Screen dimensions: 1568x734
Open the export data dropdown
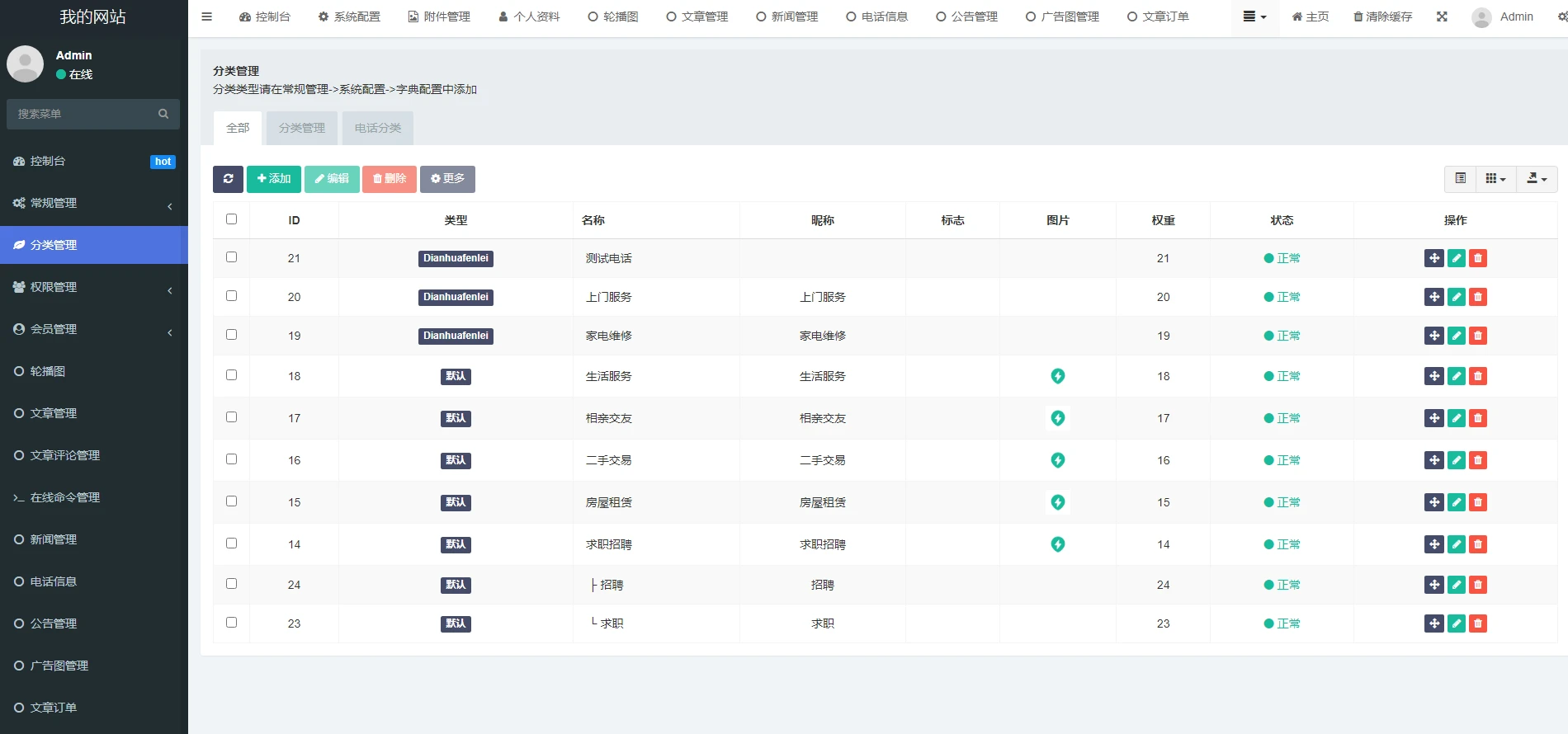tap(1537, 179)
